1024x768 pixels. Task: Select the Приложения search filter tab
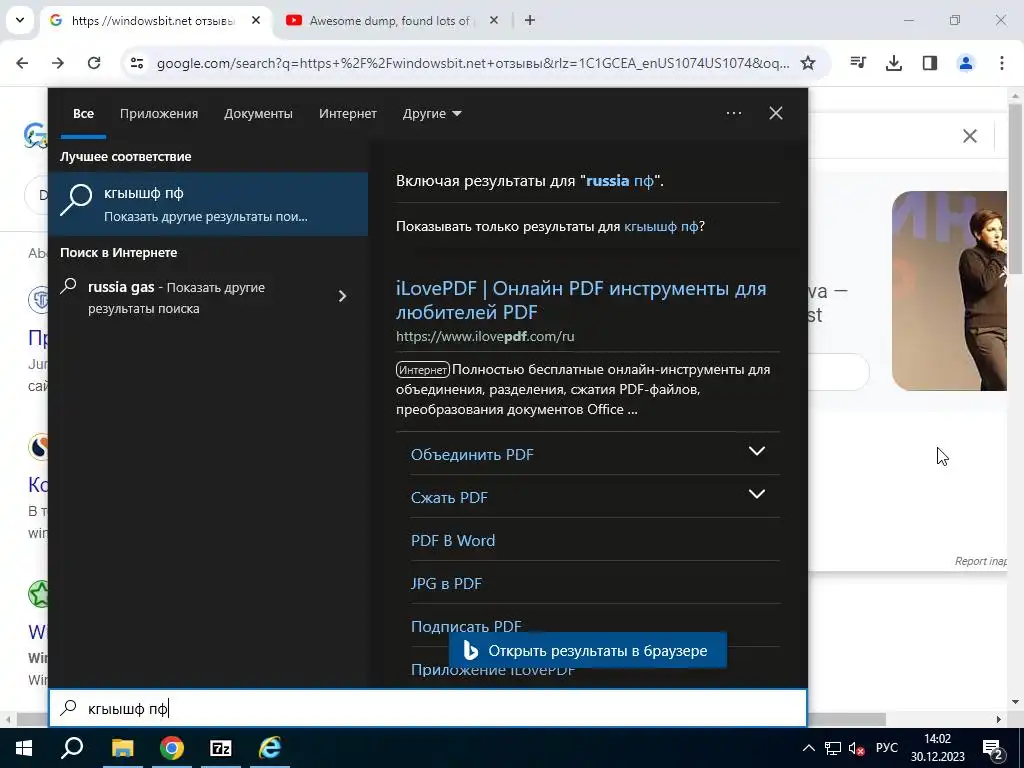(159, 114)
